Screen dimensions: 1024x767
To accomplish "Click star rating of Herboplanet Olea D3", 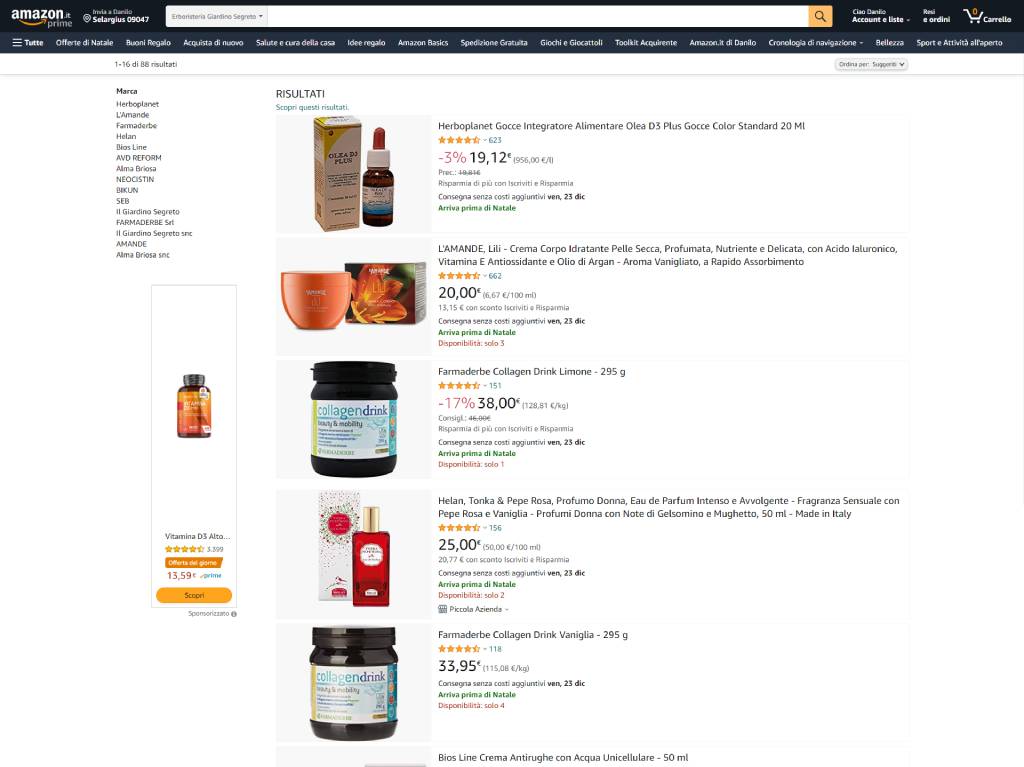I will 459,140.
